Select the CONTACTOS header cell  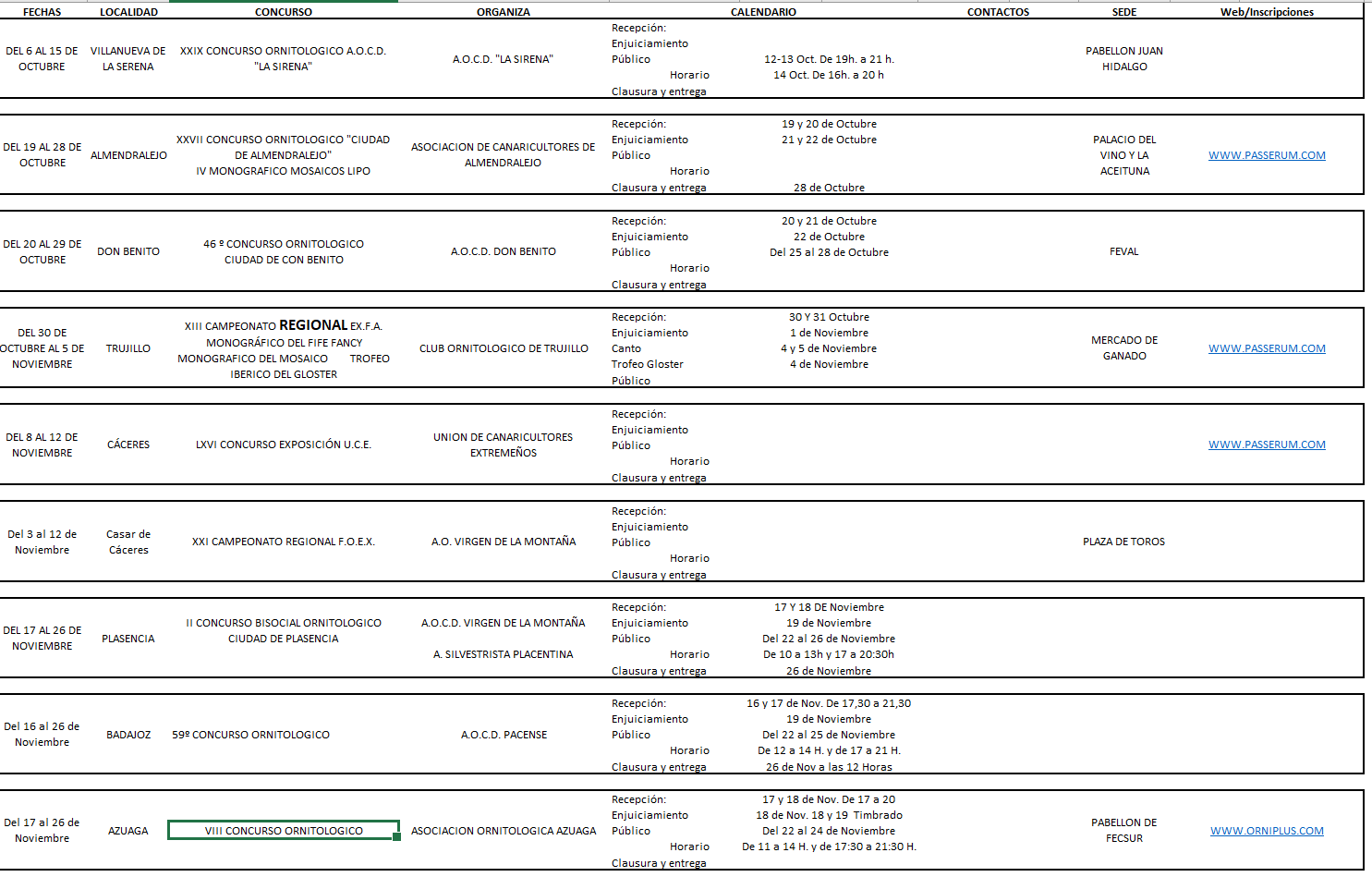[x=998, y=12]
